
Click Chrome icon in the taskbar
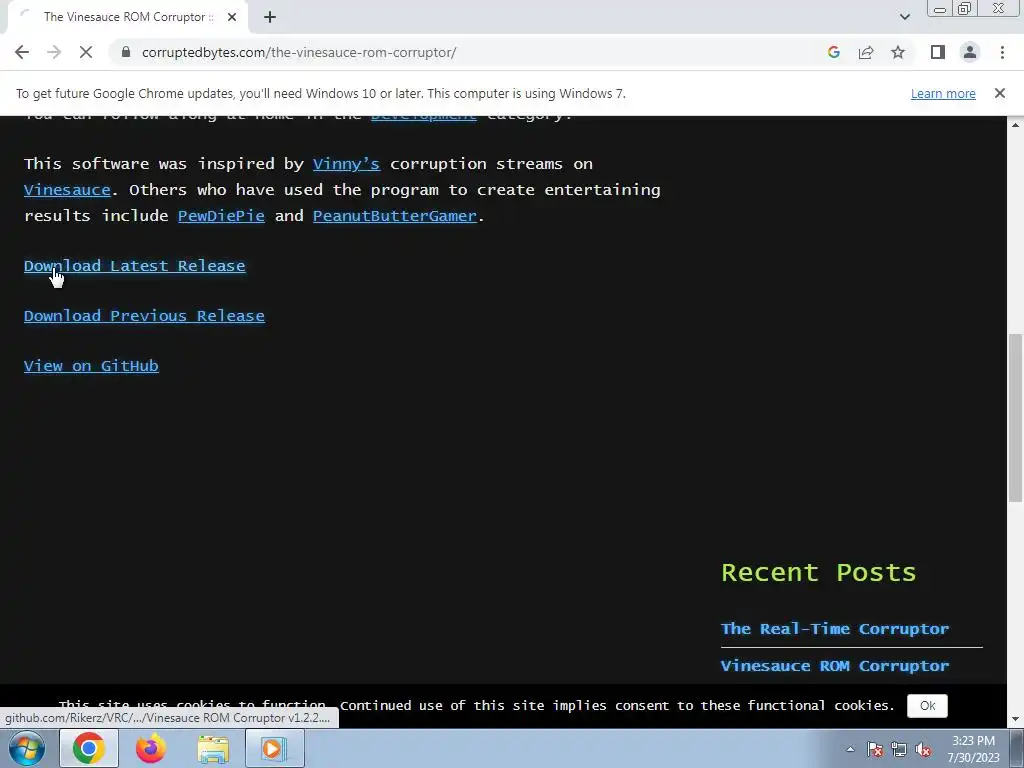point(89,748)
